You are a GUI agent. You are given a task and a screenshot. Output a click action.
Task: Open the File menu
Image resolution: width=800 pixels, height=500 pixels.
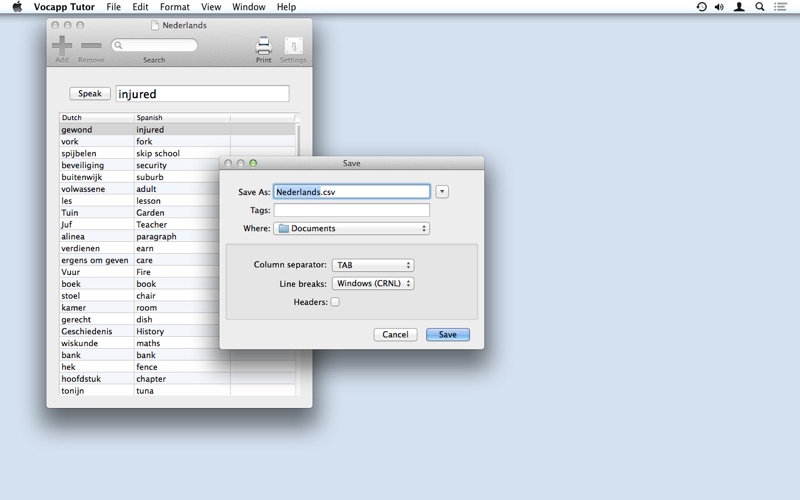pos(113,7)
